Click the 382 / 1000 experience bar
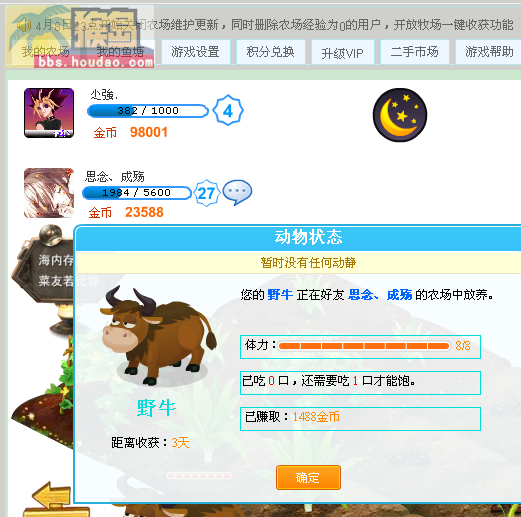This screenshot has height=517, width=521. point(148,111)
